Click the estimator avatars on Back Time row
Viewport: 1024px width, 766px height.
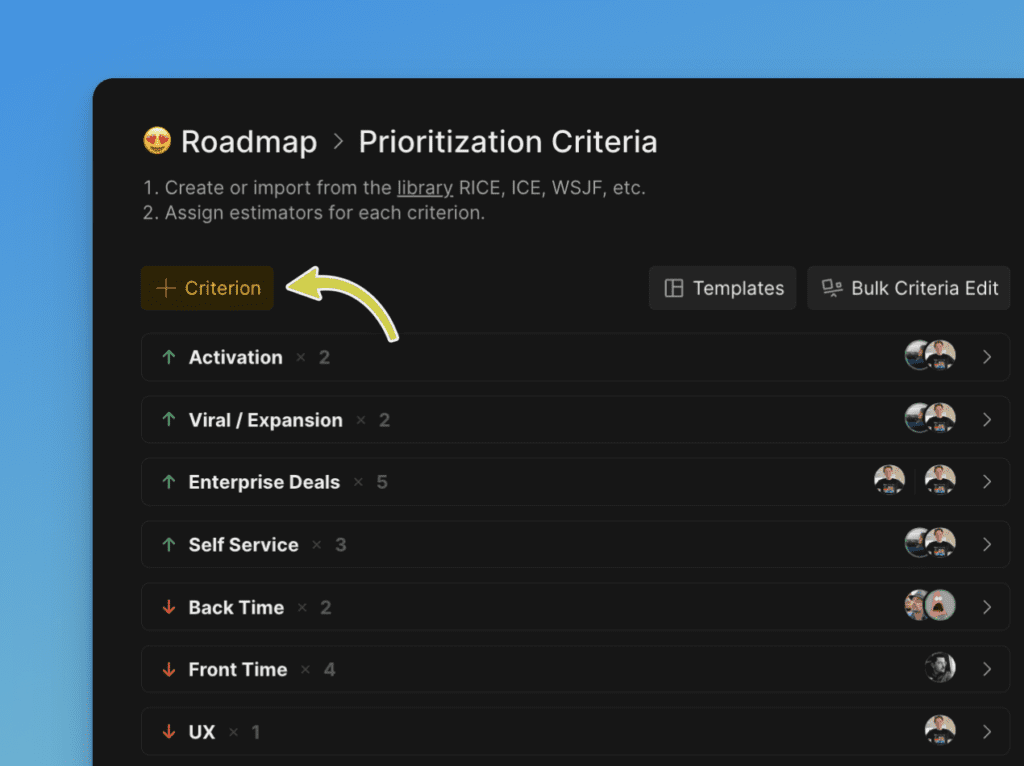[930, 606]
